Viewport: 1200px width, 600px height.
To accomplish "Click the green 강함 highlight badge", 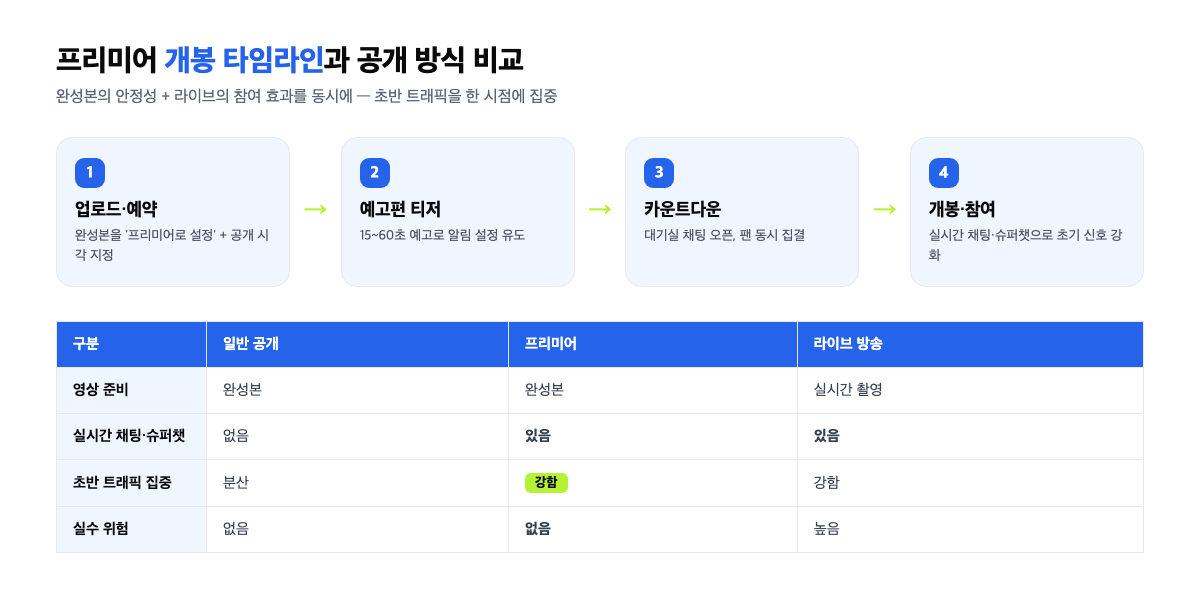I will point(546,483).
